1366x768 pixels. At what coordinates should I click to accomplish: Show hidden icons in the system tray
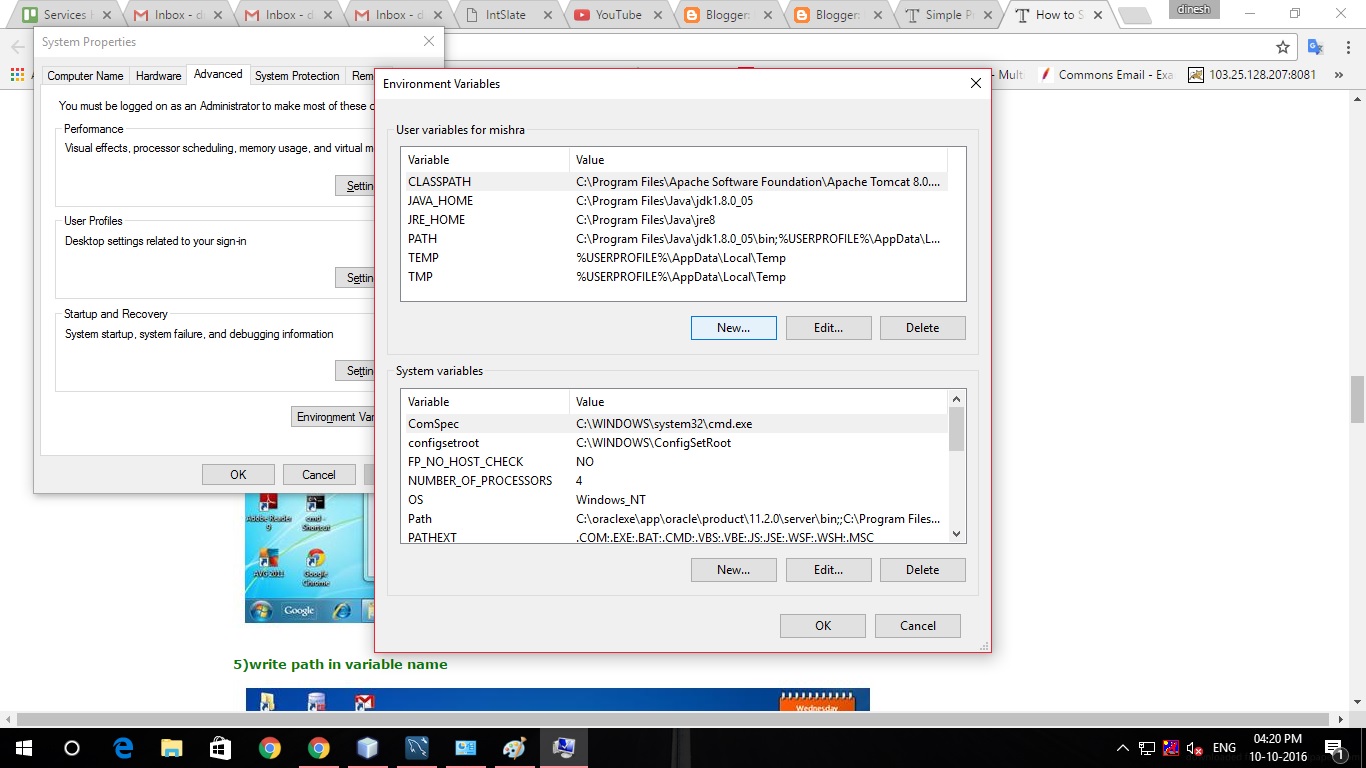click(x=1122, y=747)
